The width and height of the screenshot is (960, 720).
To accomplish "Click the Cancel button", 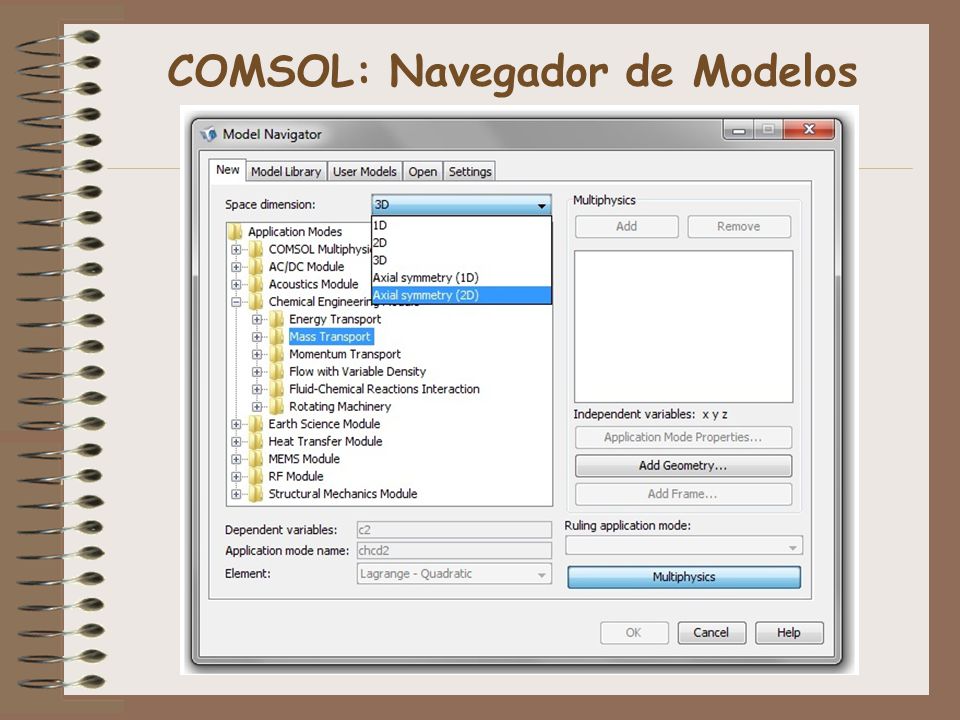I will pos(711,632).
